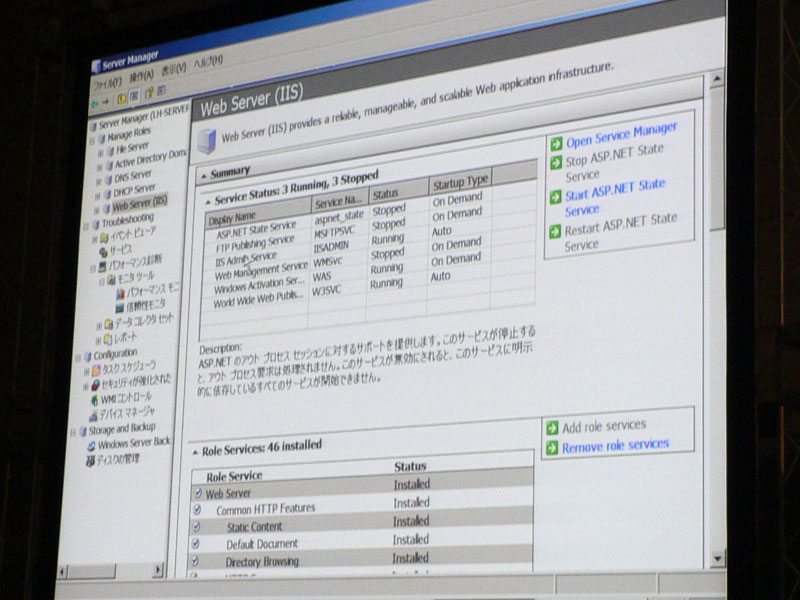Image resolution: width=800 pixels, height=600 pixels.
Task: Click the tree pane horizontal scroll right arrow
Action: pyautogui.click(x=158, y=569)
